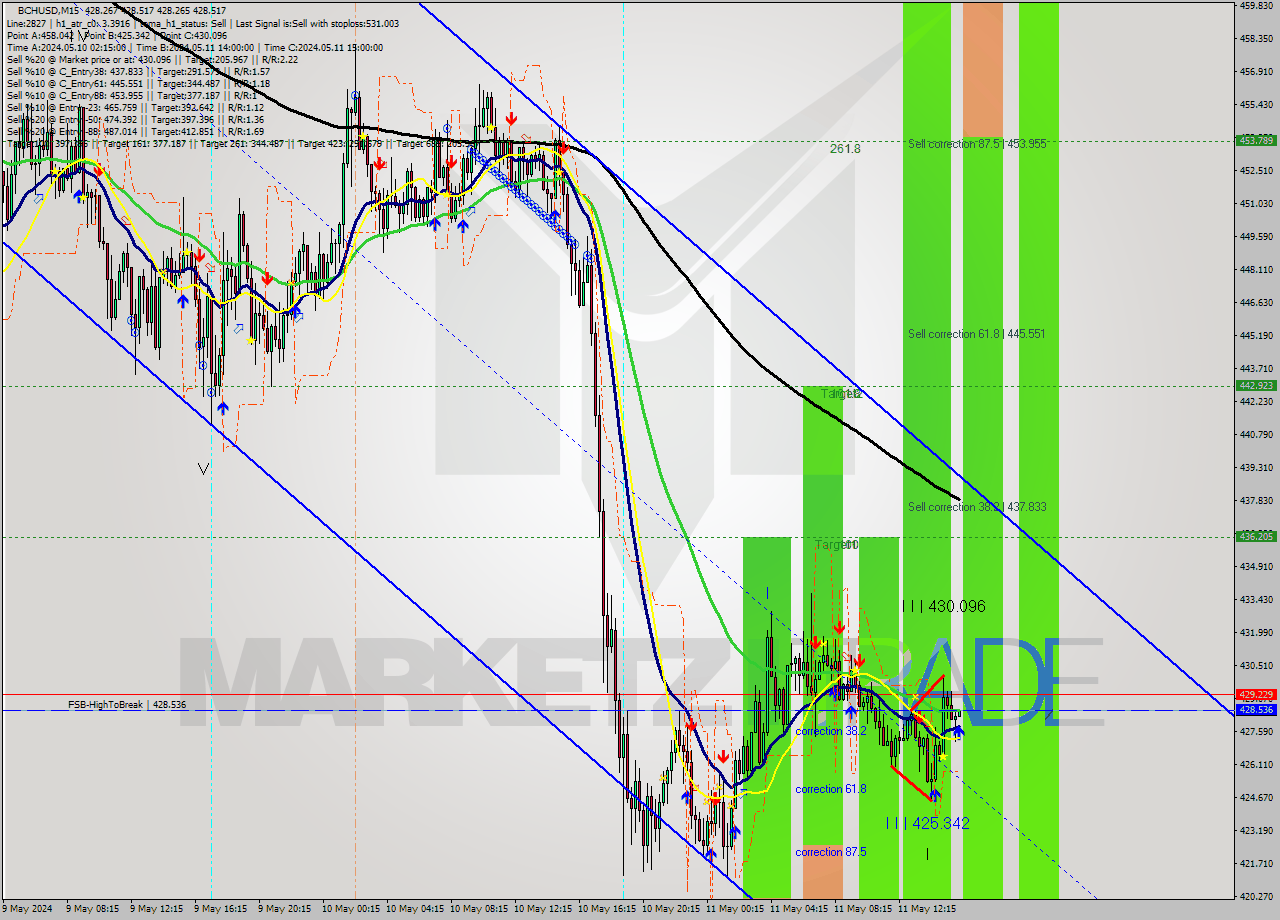Click the 437.830 price axis value
Viewport: 1280px width, 920px height.
pos(1256,500)
